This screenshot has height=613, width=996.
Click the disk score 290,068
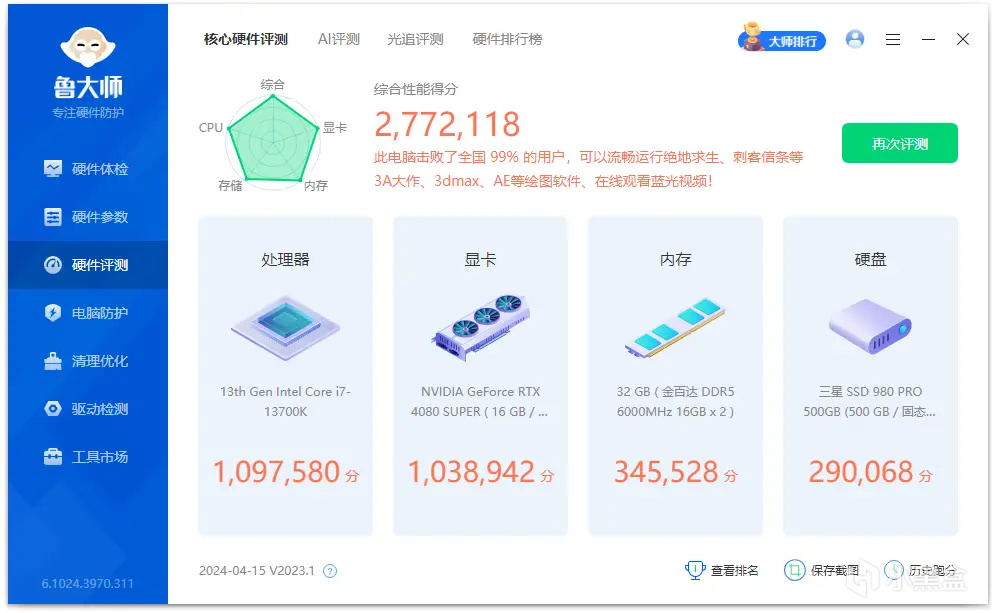861,473
